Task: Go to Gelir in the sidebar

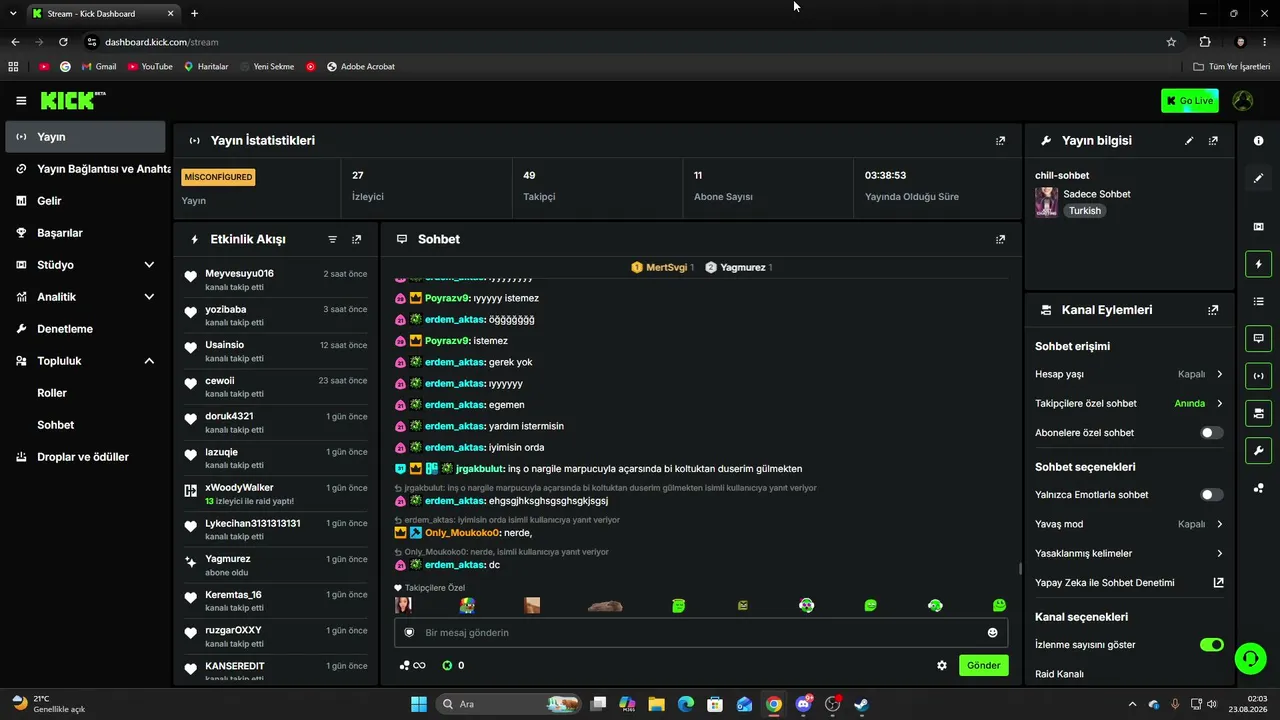Action: [x=85, y=201]
